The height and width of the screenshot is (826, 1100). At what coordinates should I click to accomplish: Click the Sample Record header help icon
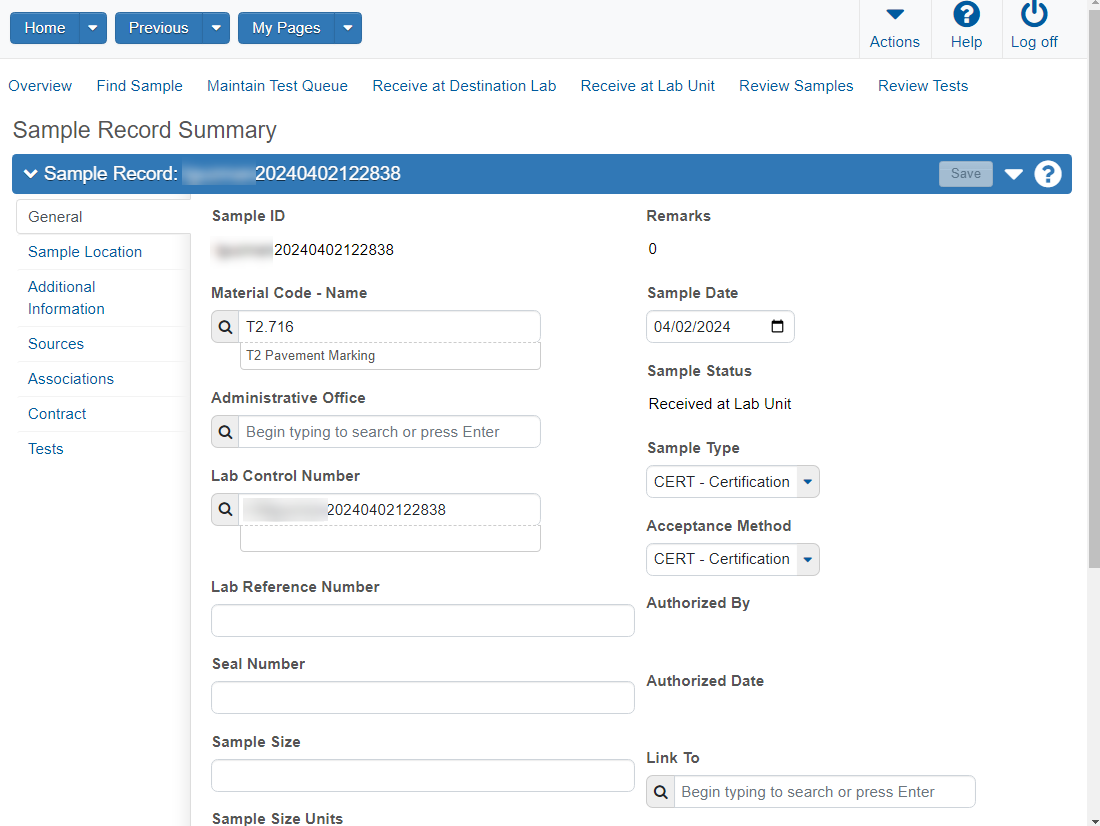point(1047,174)
